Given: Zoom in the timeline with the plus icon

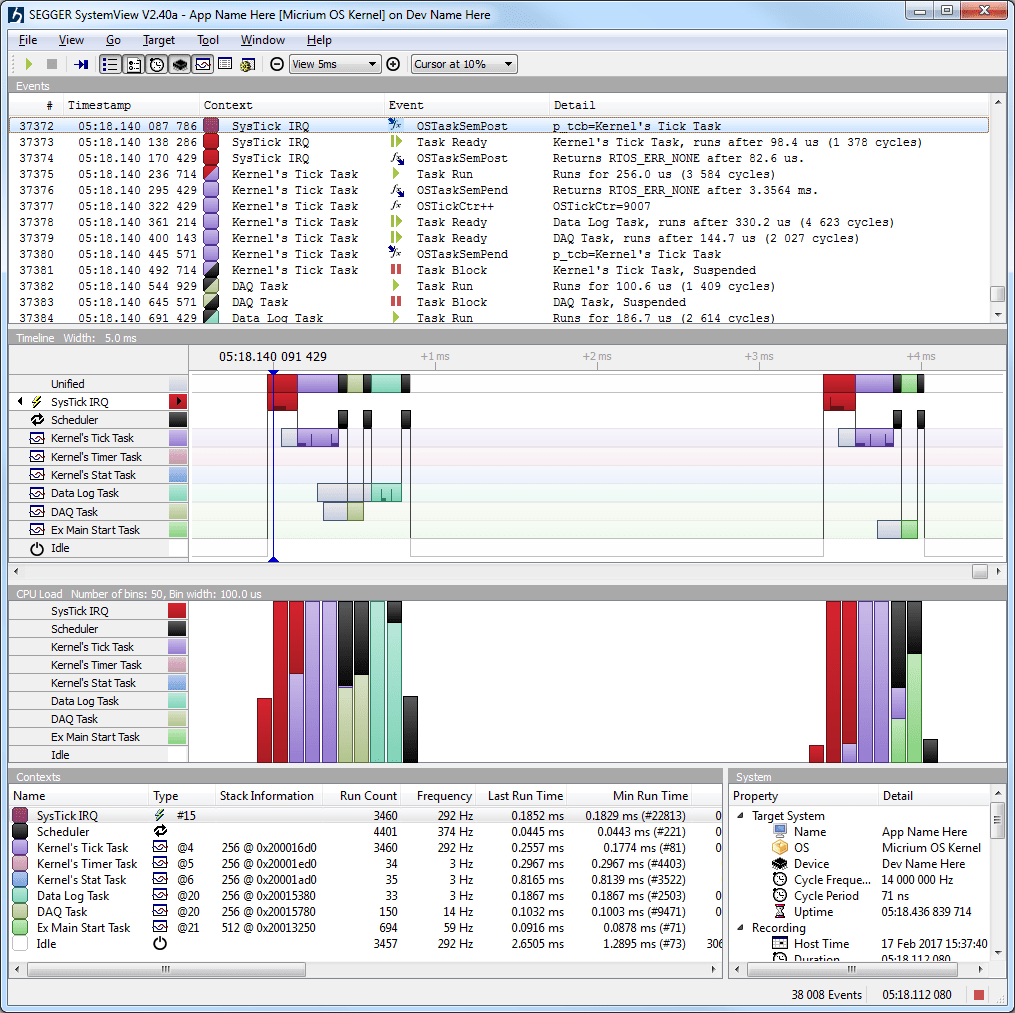Looking at the screenshot, I should tap(392, 64).
